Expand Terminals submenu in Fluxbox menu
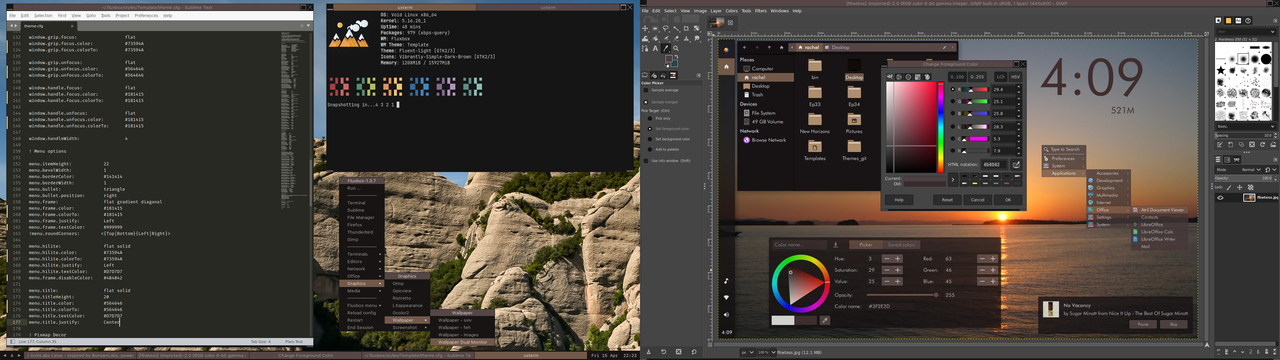 coord(362,254)
